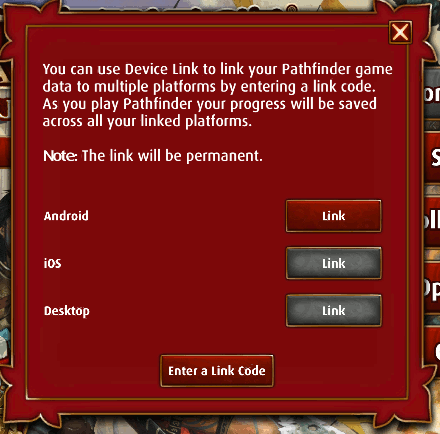The image size is (440, 434).
Task: Click the Device Link description paragraph
Action: (x=217, y=95)
